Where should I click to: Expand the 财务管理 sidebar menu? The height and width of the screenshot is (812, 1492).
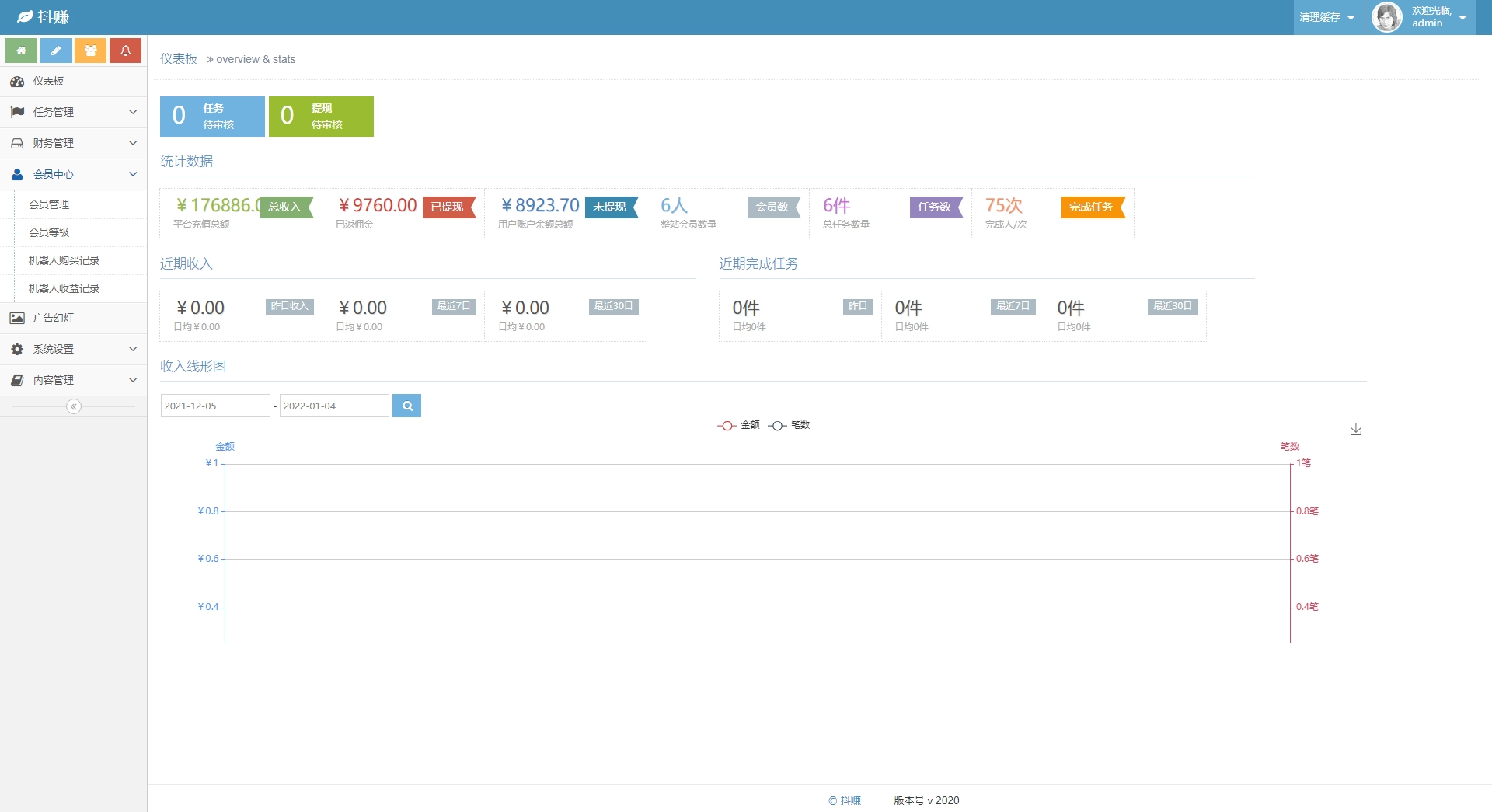click(x=73, y=143)
